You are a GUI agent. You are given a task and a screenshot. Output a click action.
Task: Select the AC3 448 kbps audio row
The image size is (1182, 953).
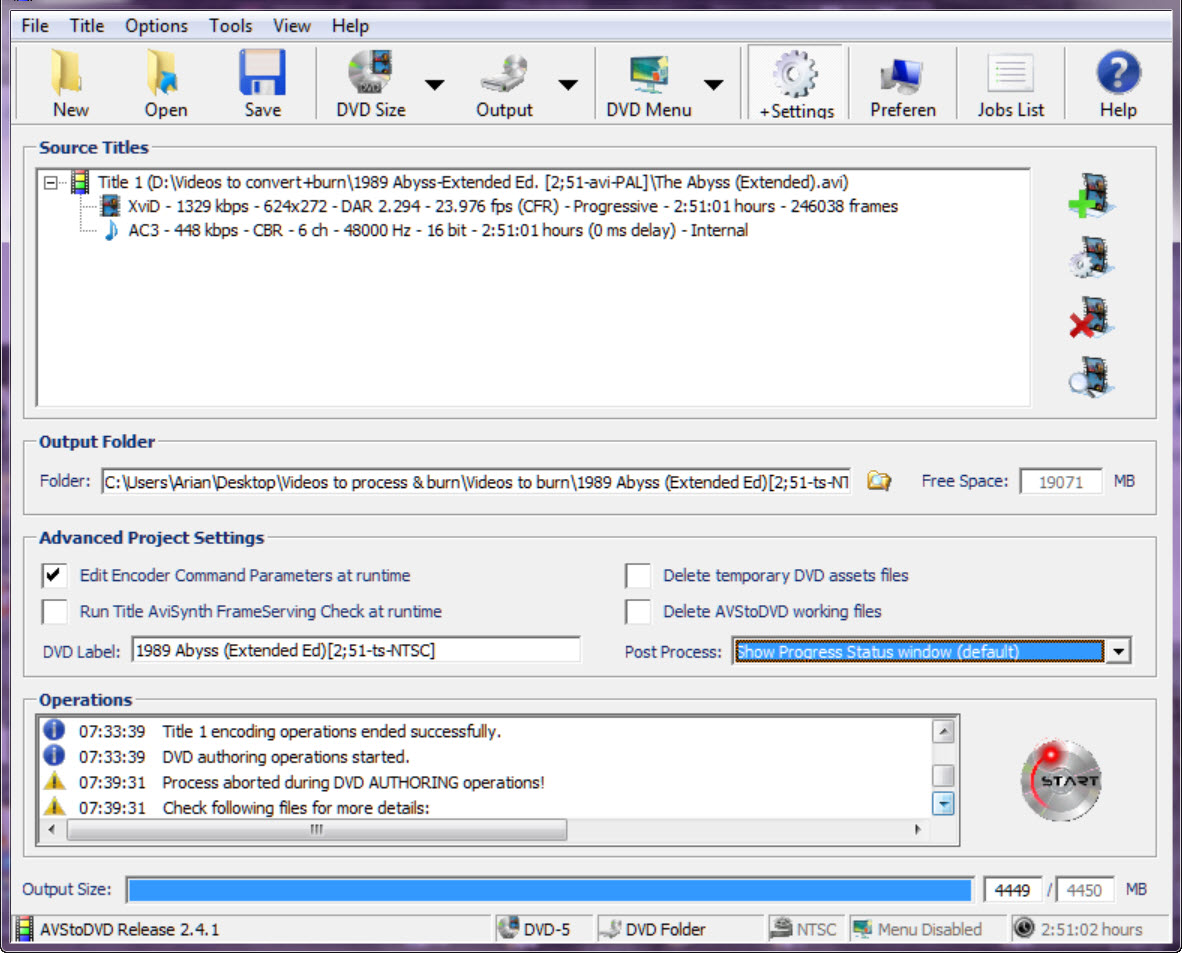pyautogui.click(x=438, y=230)
